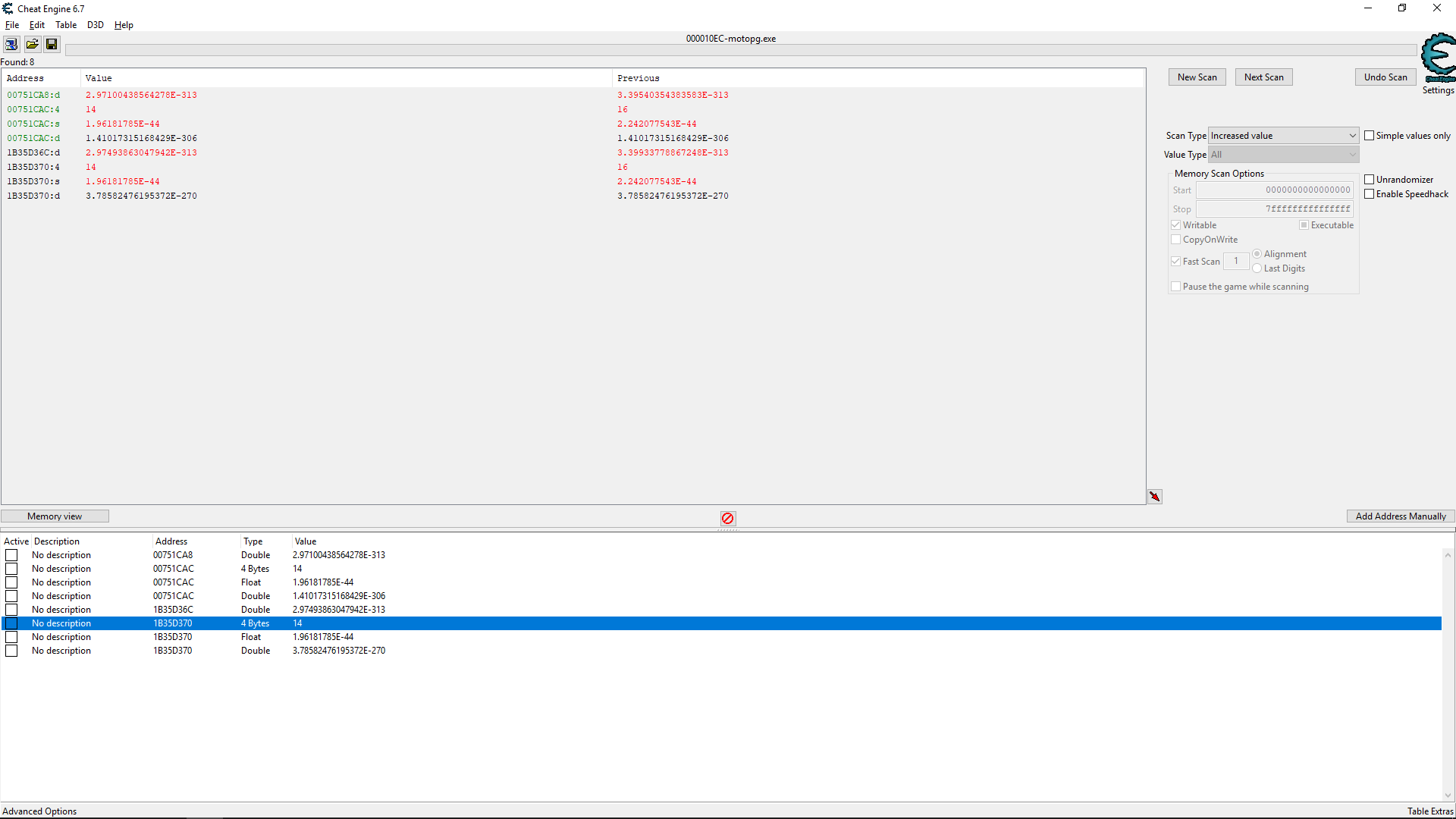Enable Speedhack
Image resolution: width=1456 pixels, height=819 pixels.
(x=1370, y=193)
